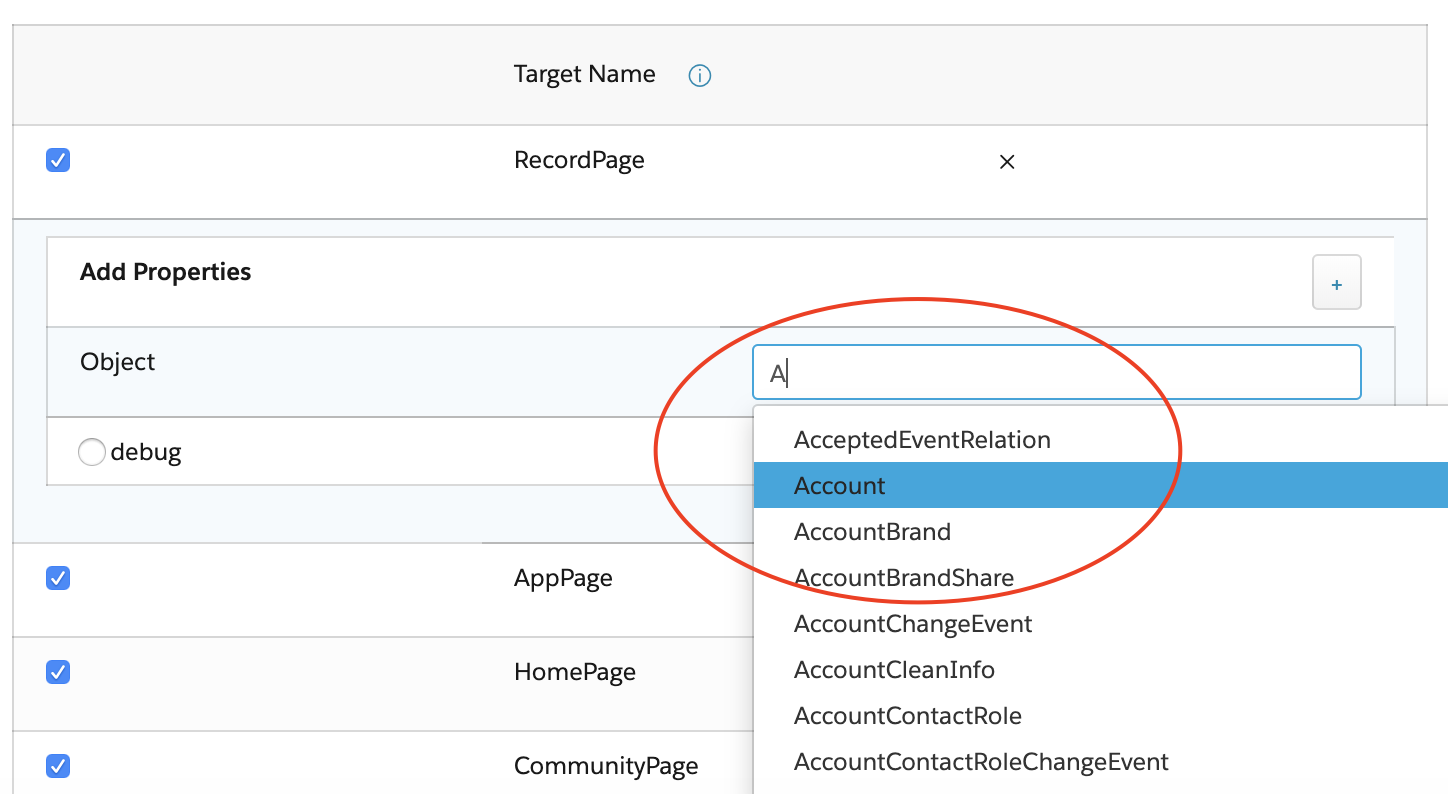Click the Add Properties heading
Screen dimensions: 1448x794
[166, 272]
